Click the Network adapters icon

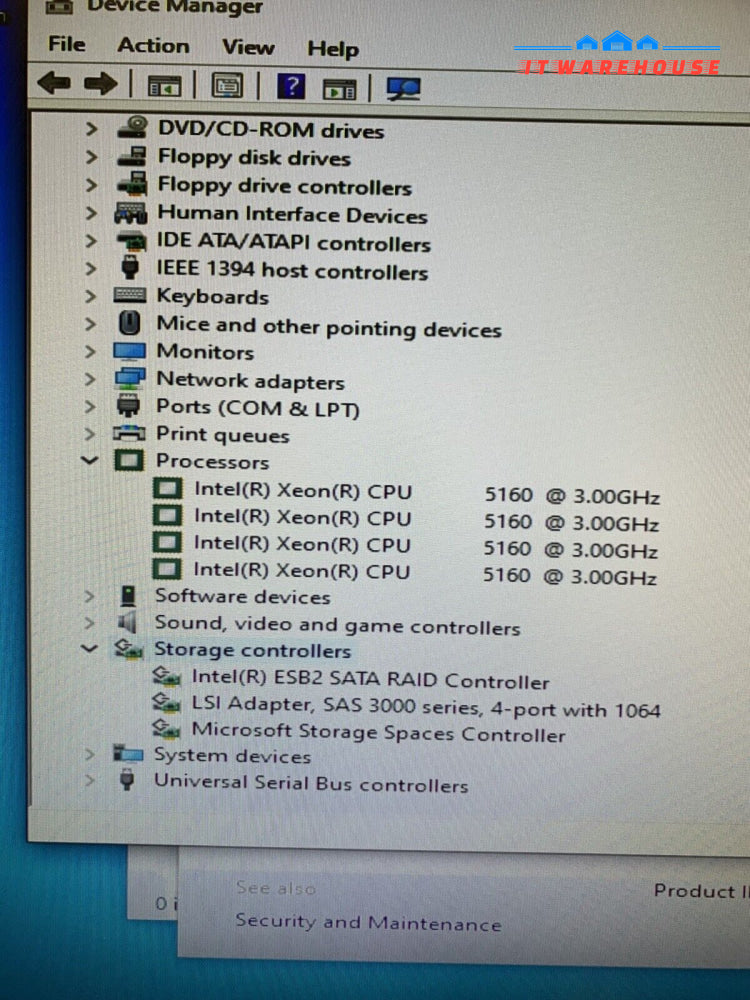point(129,380)
